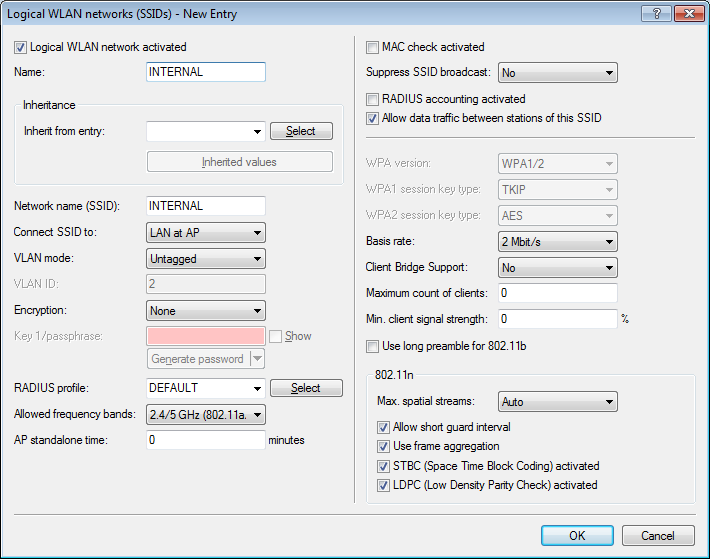
Task: Expand the Connect SSID to dropdown
Action: point(205,233)
